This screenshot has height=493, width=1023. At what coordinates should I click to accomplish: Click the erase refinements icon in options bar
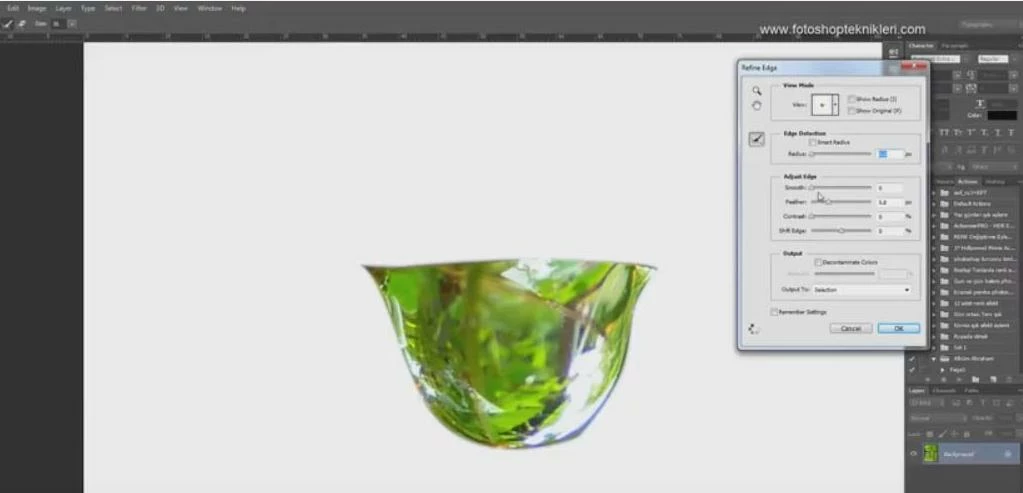22,23
